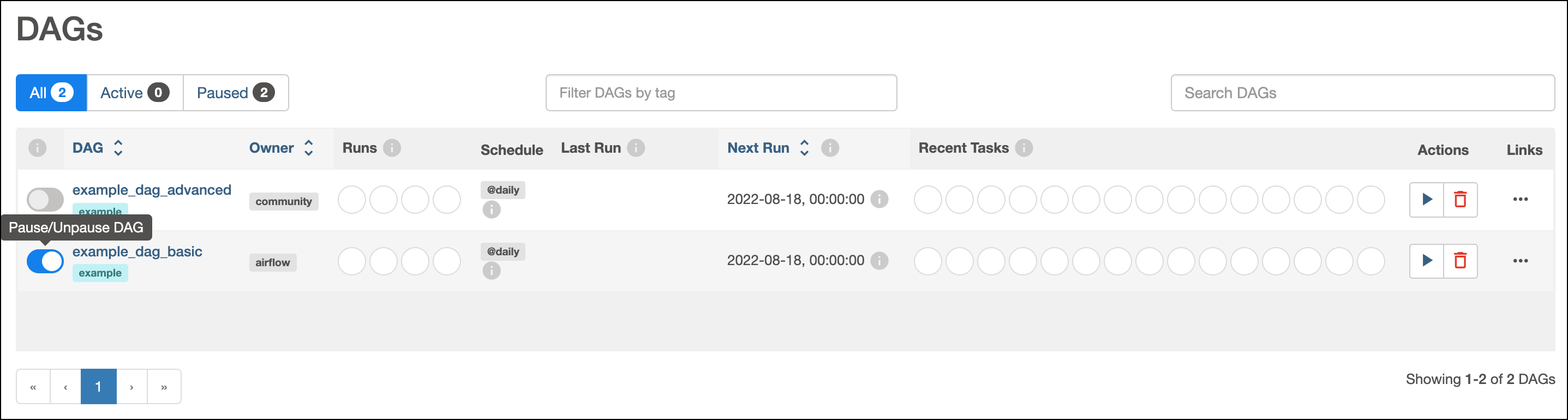View only Paused DAGs
The width and height of the screenshot is (1568, 420).
click(235, 93)
